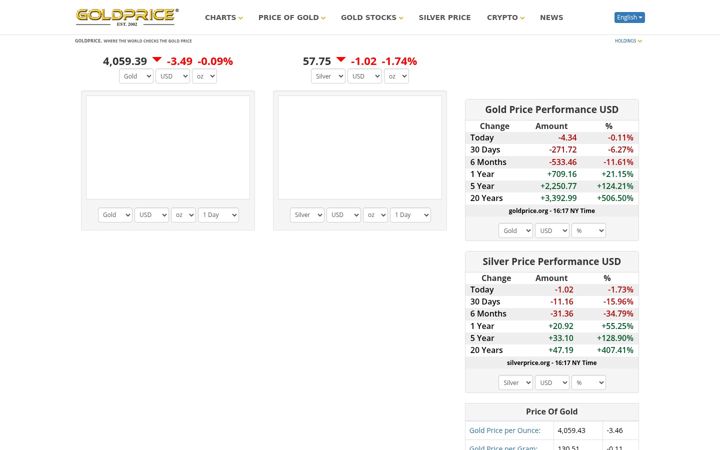720x450 pixels.
Task: Open % dropdown in Silver Performance panel
Action: click(589, 382)
